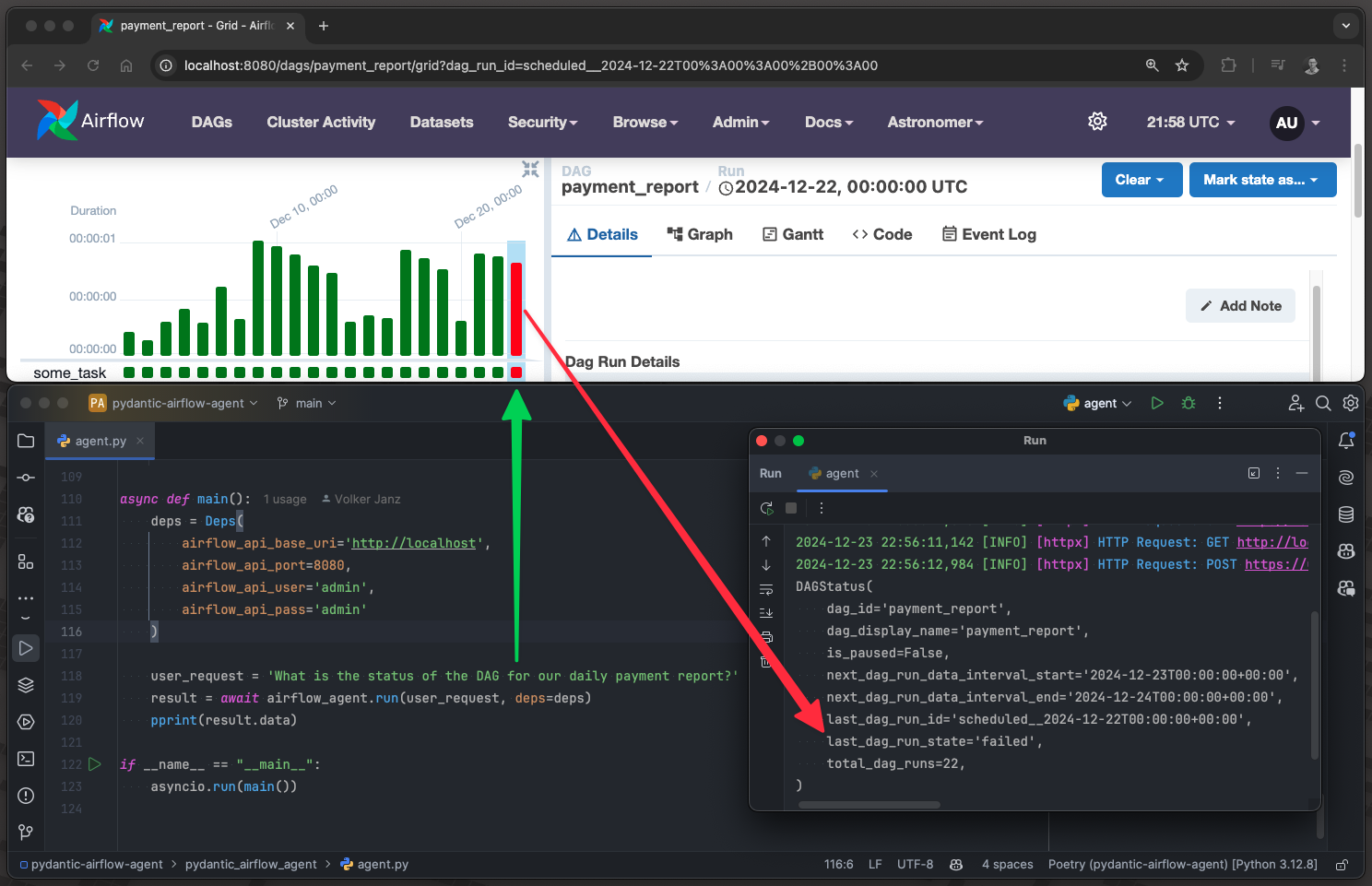The image size is (1372, 886).
Task: Open the main branch dropdown
Action: [305, 403]
